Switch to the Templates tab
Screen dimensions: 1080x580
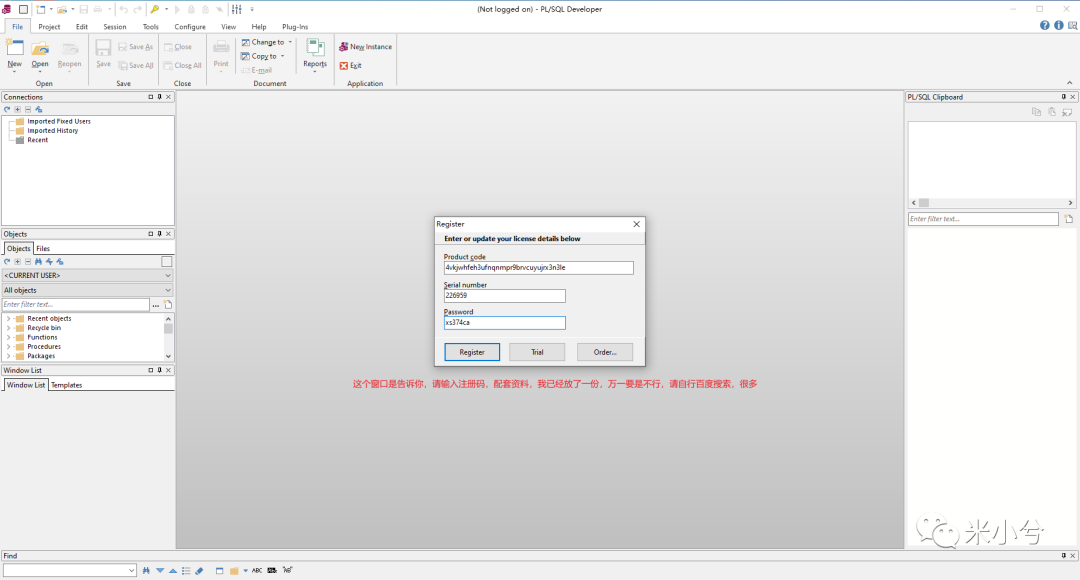(66, 386)
